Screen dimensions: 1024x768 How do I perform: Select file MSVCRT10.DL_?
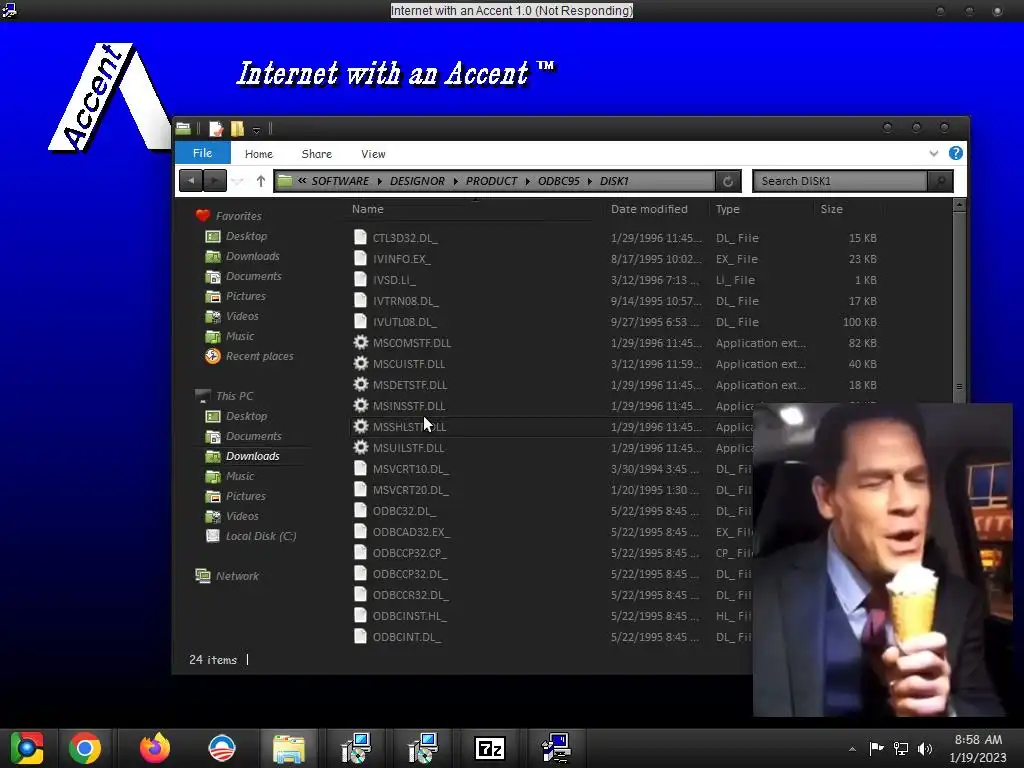tap(411, 469)
